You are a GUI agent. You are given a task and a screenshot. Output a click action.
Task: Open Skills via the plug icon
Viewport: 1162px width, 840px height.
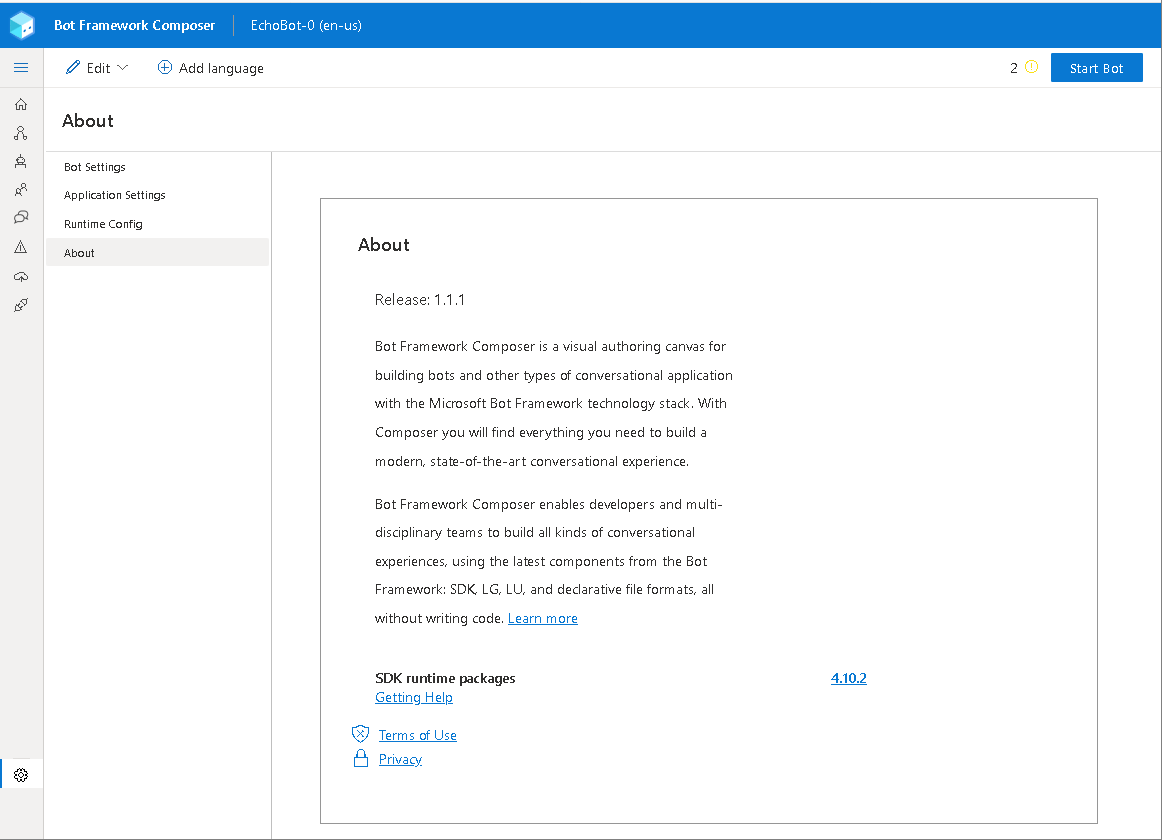pos(21,305)
